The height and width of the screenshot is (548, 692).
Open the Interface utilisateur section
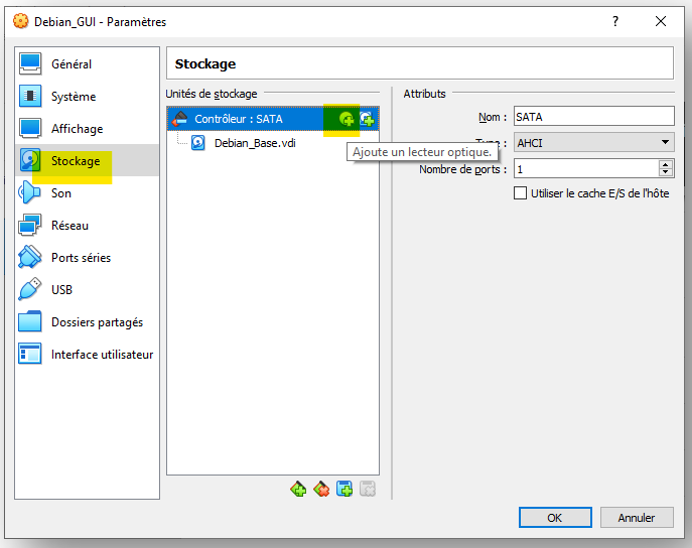coord(87,354)
